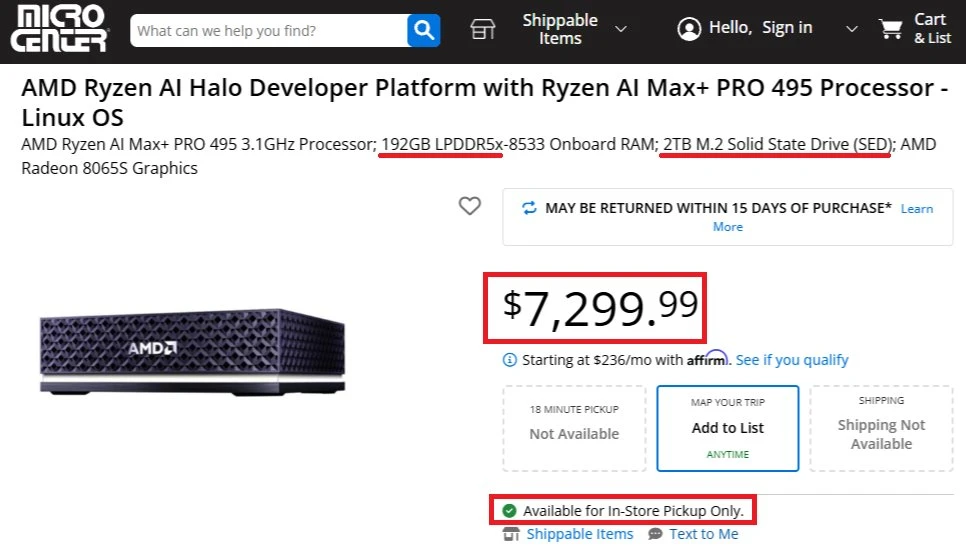Click the Micro Center logo

pos(59,30)
